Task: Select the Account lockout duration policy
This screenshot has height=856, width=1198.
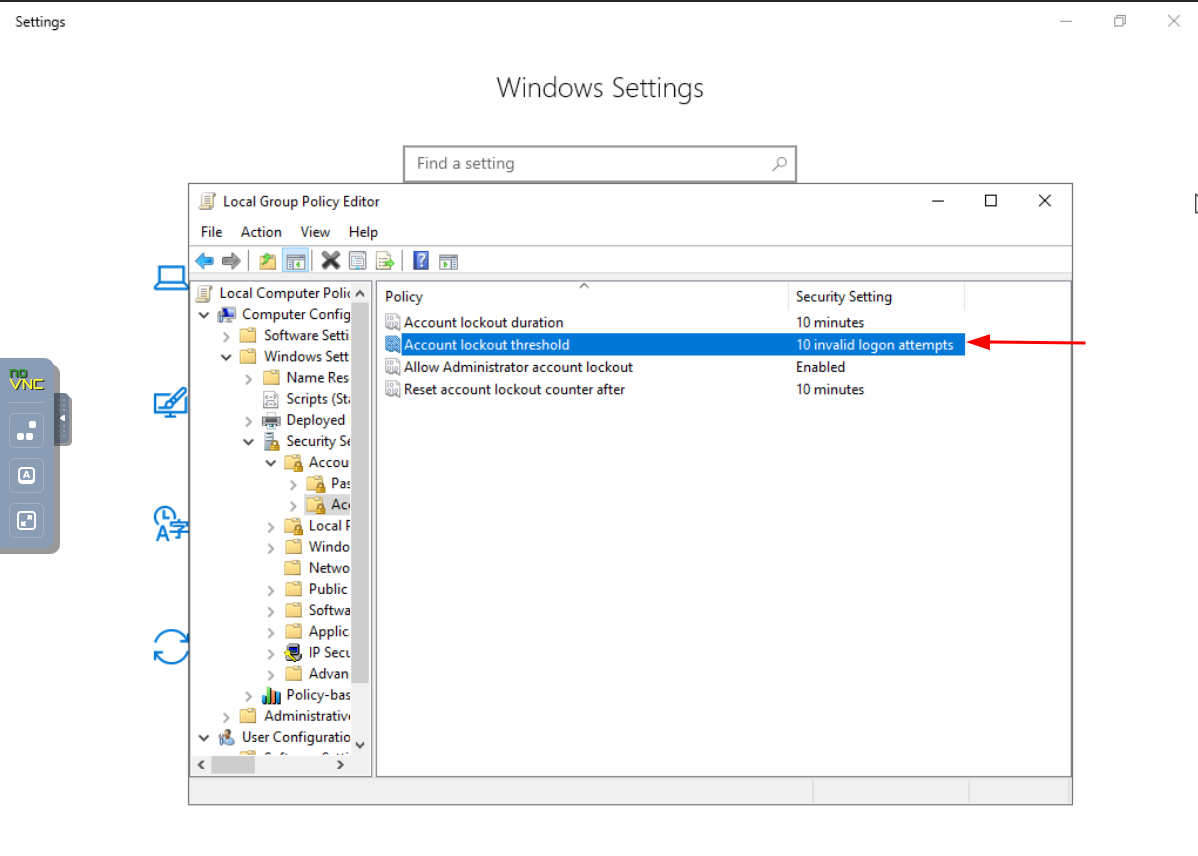Action: pos(483,322)
